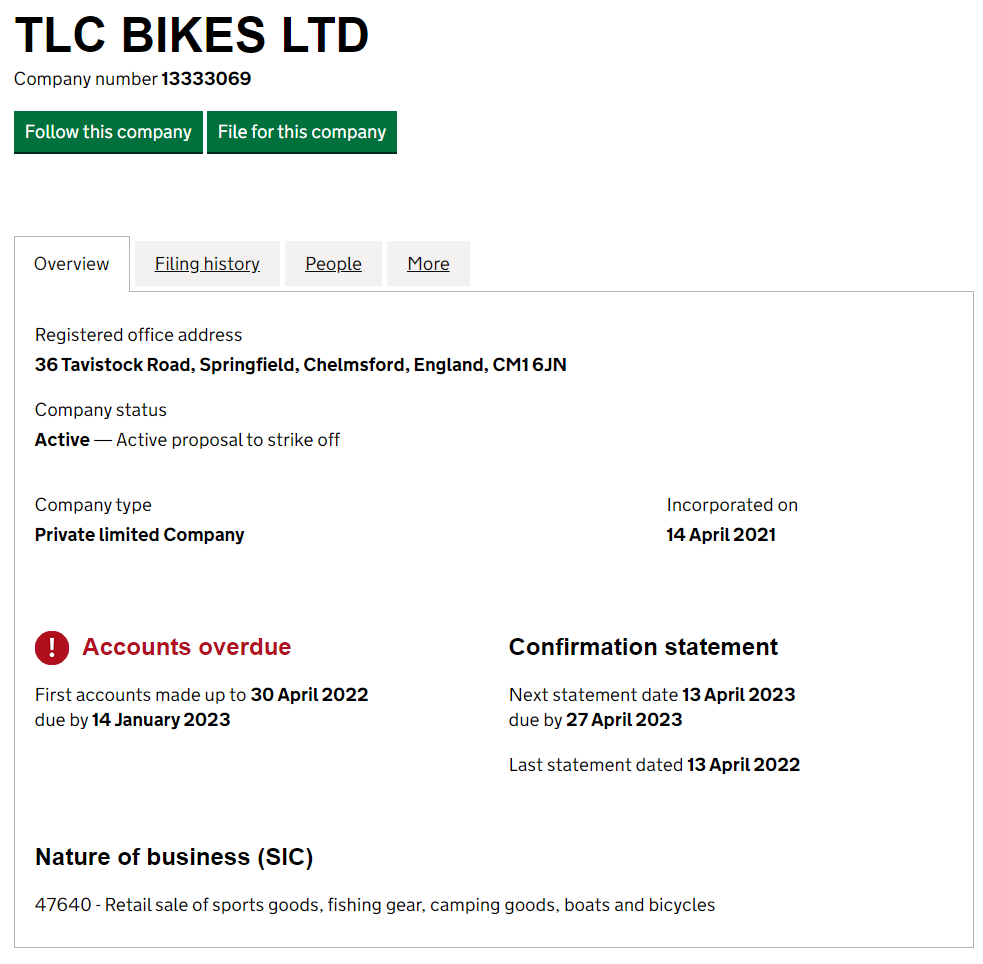Click the red Accounts overdue warning icon

(x=51, y=648)
